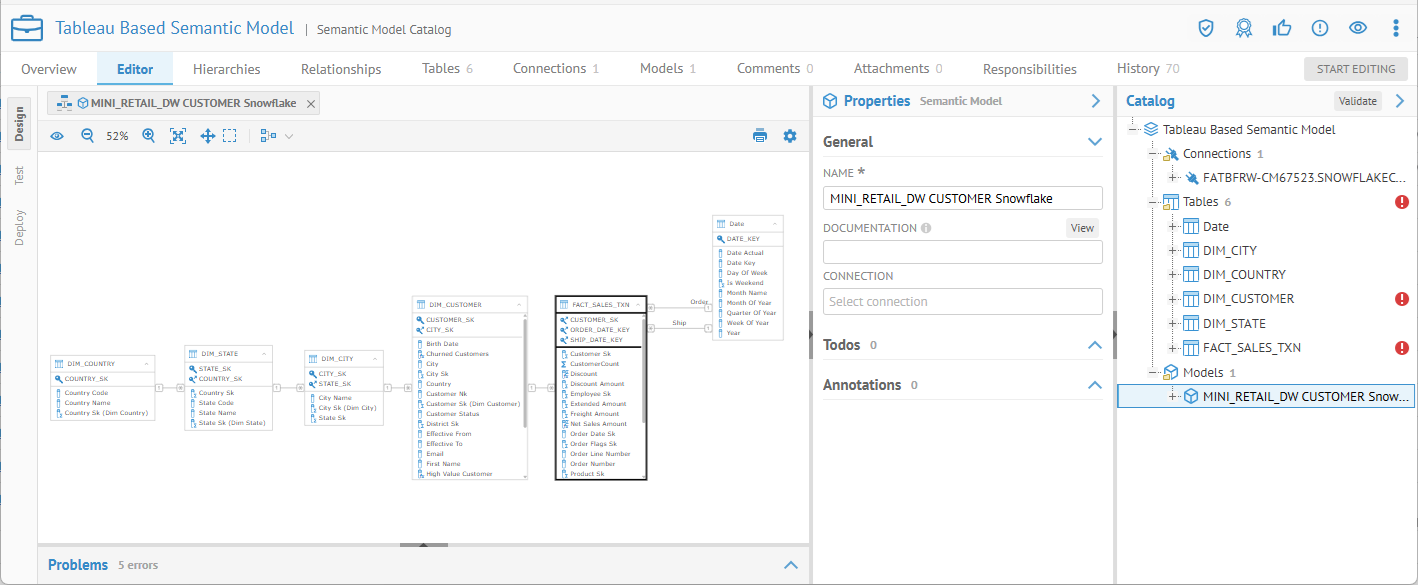Click the thumbs-up endorse icon
Image resolution: width=1418 pixels, height=585 pixels.
(x=1281, y=28)
